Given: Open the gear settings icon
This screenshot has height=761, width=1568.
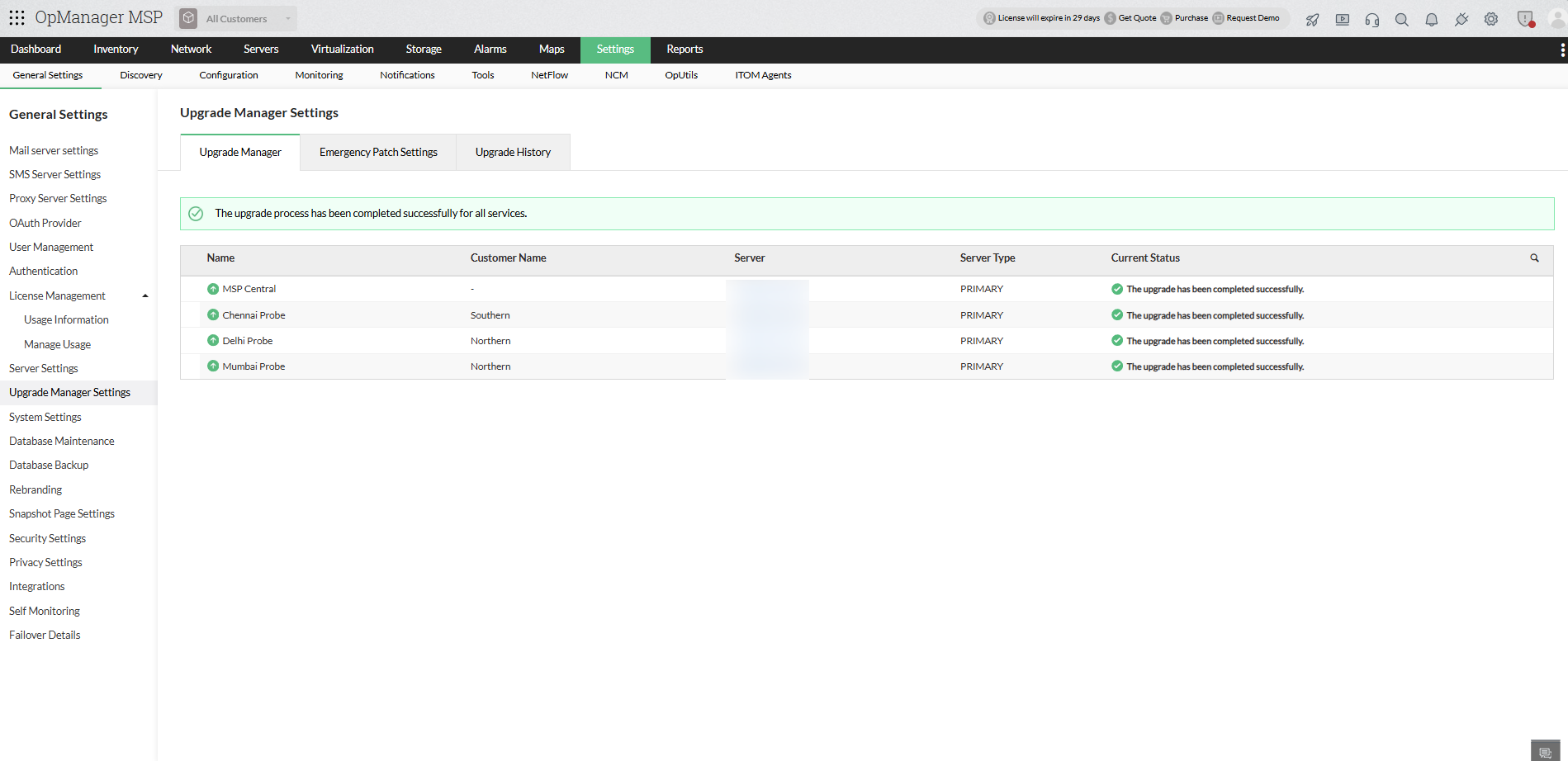Looking at the screenshot, I should [1491, 19].
